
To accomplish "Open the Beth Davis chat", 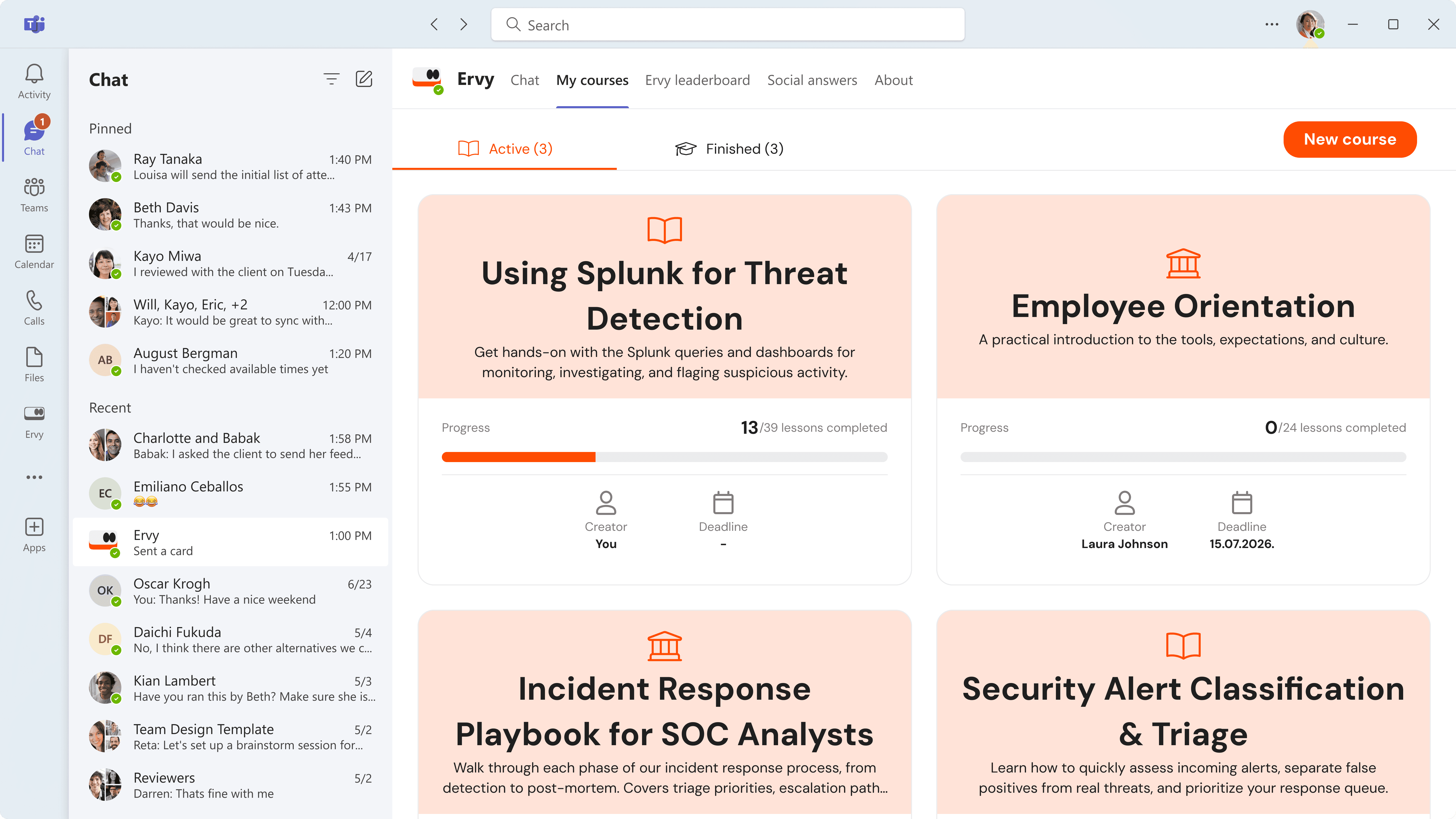I will [x=230, y=215].
